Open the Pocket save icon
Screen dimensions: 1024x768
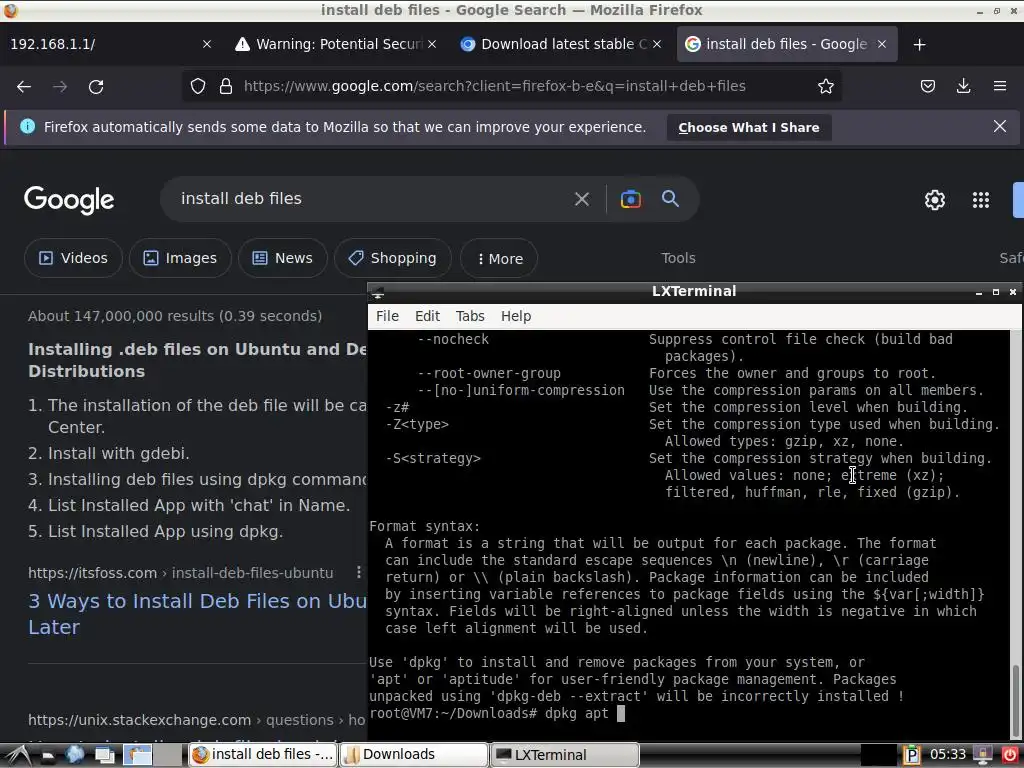coord(928,86)
